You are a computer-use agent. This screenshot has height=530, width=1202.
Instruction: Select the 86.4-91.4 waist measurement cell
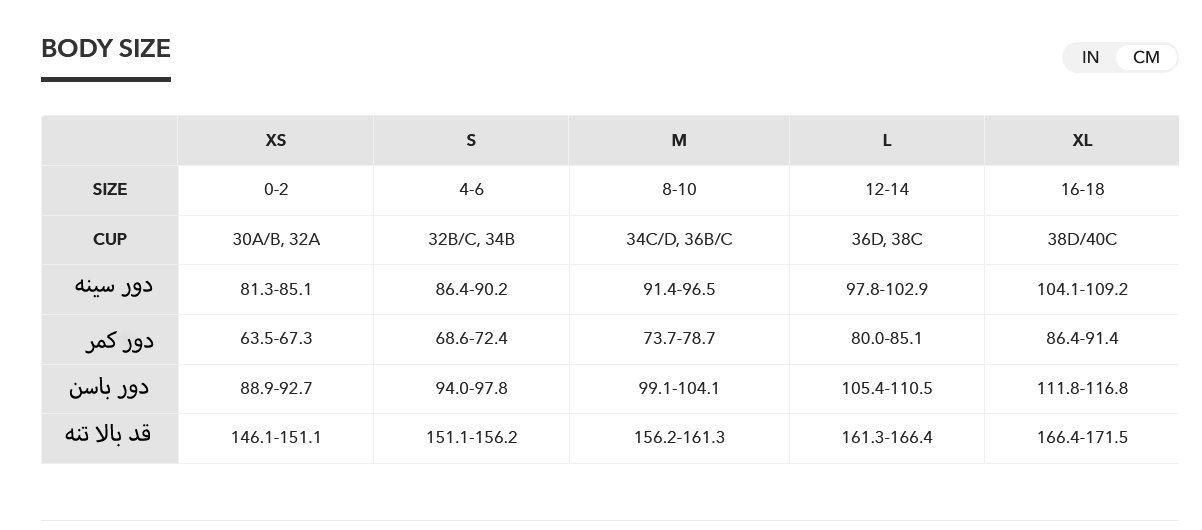[x=1082, y=339]
